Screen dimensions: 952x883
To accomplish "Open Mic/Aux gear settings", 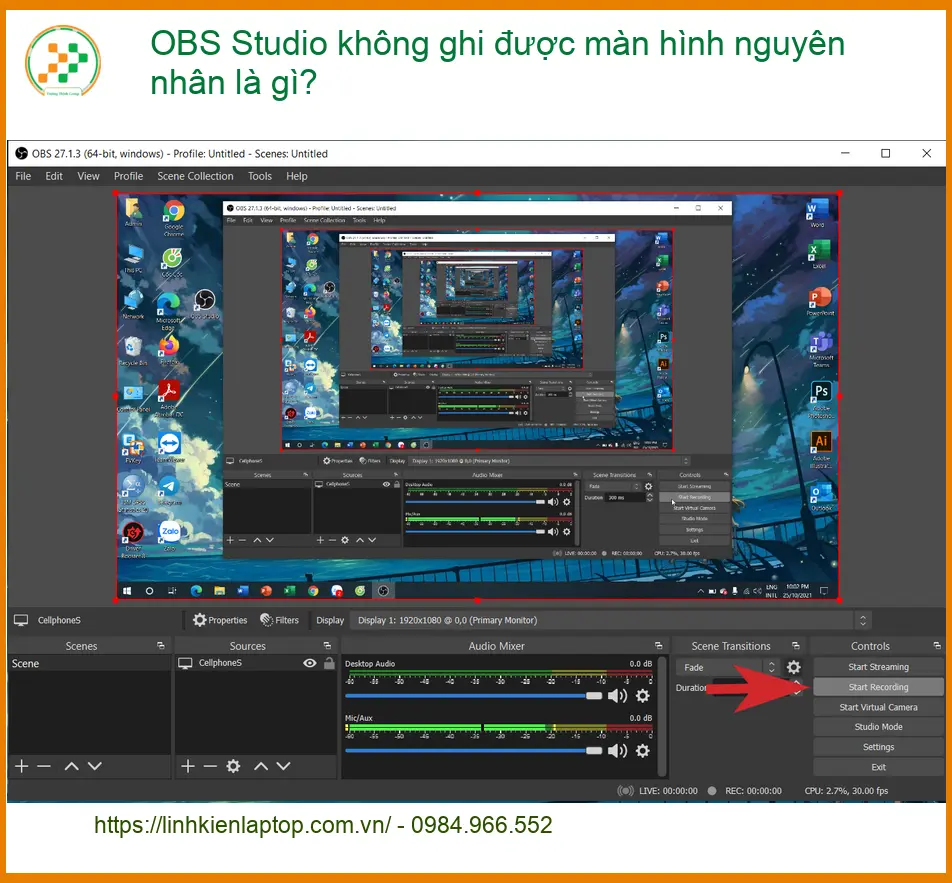I will coord(642,751).
